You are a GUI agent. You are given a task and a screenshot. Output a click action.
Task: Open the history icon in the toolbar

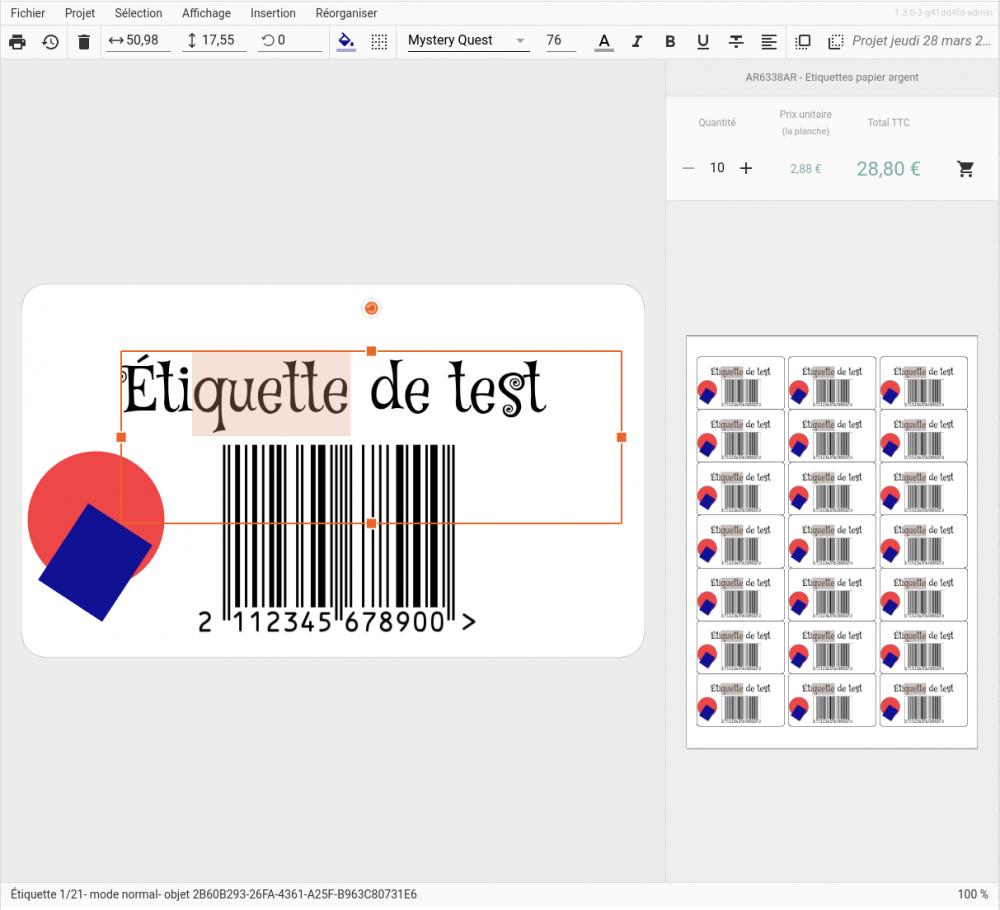click(x=50, y=41)
